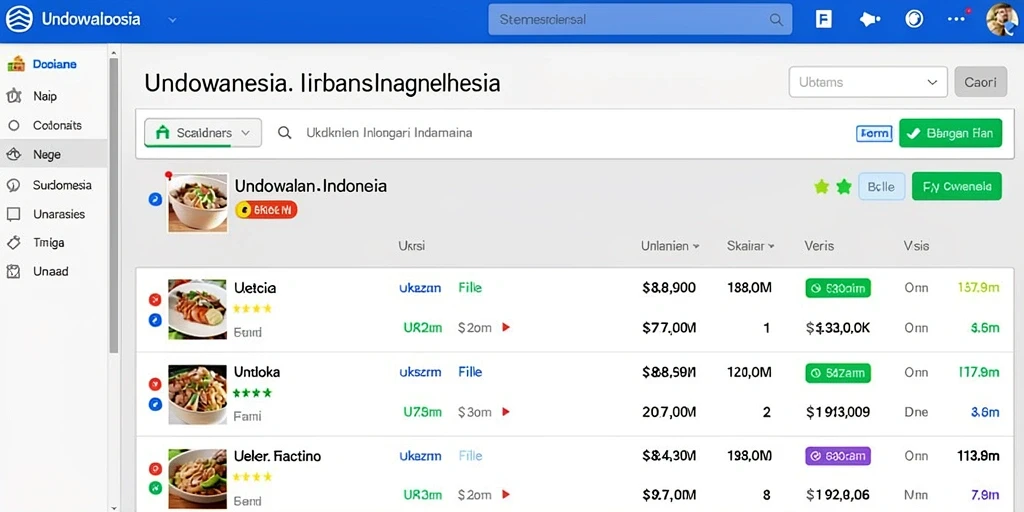Open the user profile avatar
1024x512 pixels.
tap(1002, 20)
